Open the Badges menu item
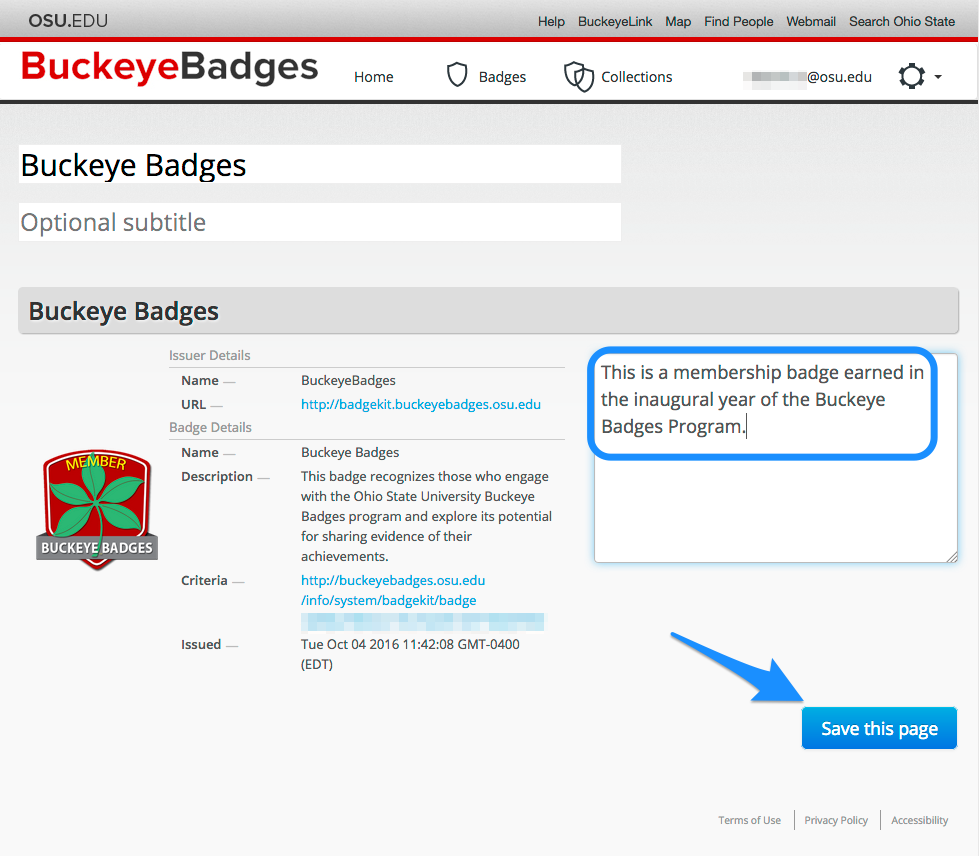Viewport: 979px width, 856px height. 502,77
